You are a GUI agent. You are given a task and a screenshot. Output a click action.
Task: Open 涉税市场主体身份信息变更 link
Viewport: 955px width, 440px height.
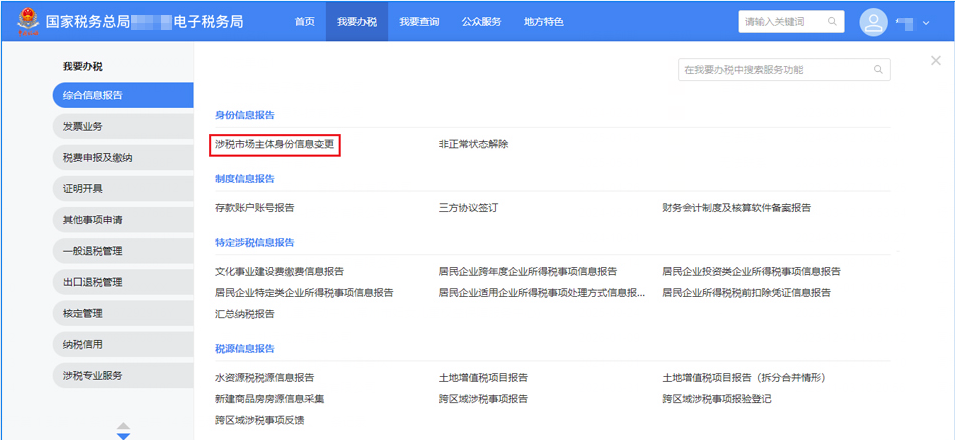tap(275, 144)
